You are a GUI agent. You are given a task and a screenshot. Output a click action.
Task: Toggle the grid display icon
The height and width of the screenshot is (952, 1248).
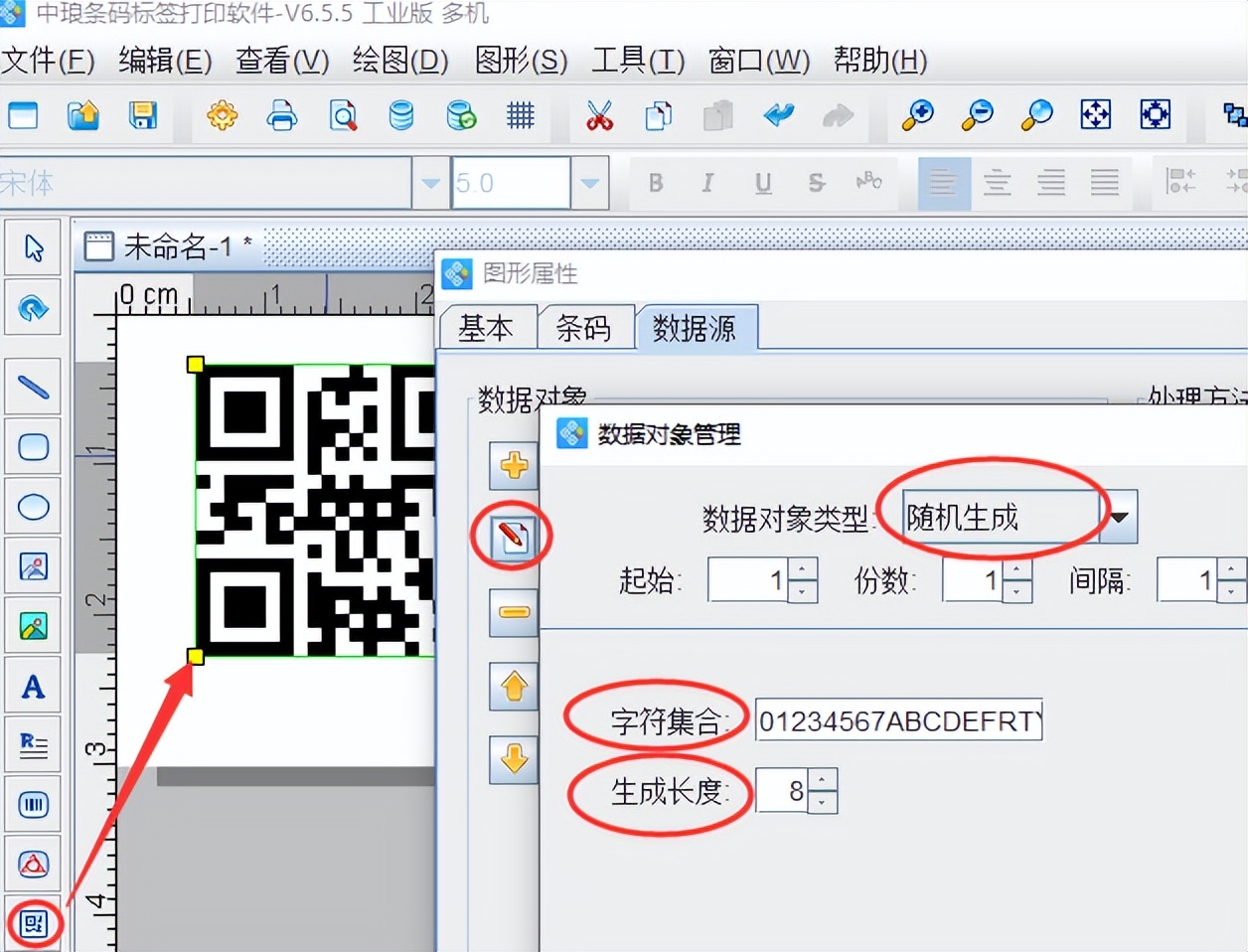click(x=521, y=116)
